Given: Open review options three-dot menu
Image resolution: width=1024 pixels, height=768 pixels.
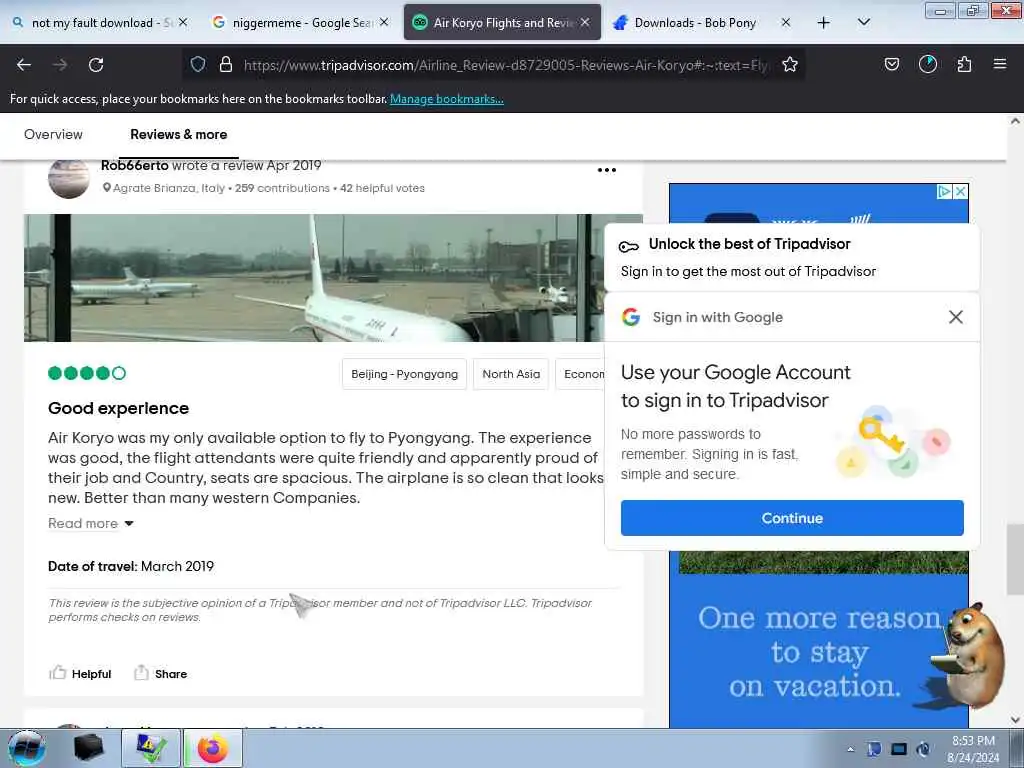Looking at the screenshot, I should tap(607, 170).
